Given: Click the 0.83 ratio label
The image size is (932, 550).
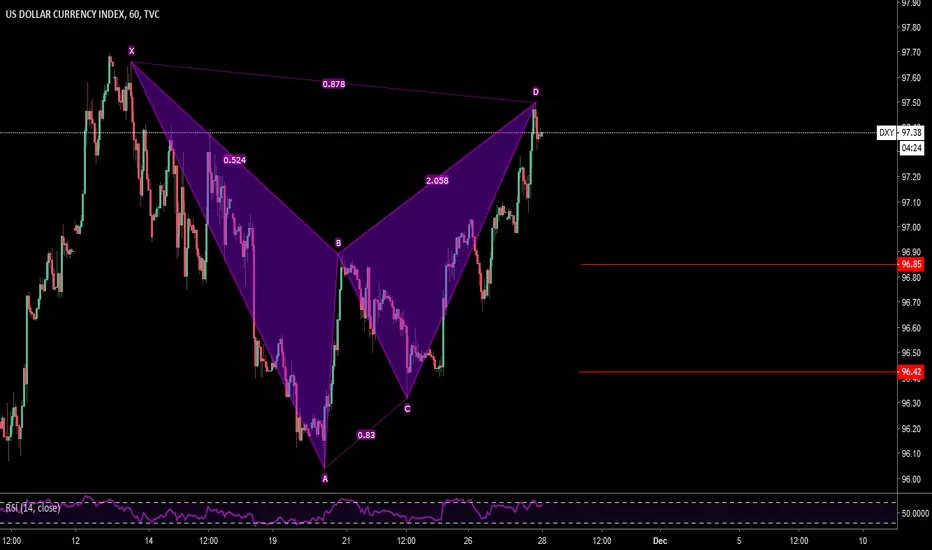Looking at the screenshot, I should coord(366,435).
